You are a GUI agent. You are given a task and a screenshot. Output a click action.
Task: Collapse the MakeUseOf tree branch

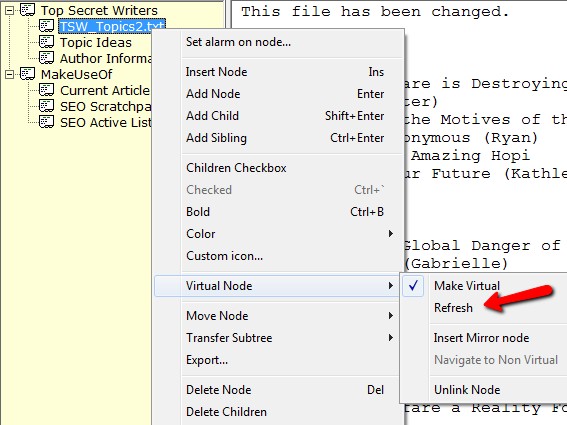(10, 74)
